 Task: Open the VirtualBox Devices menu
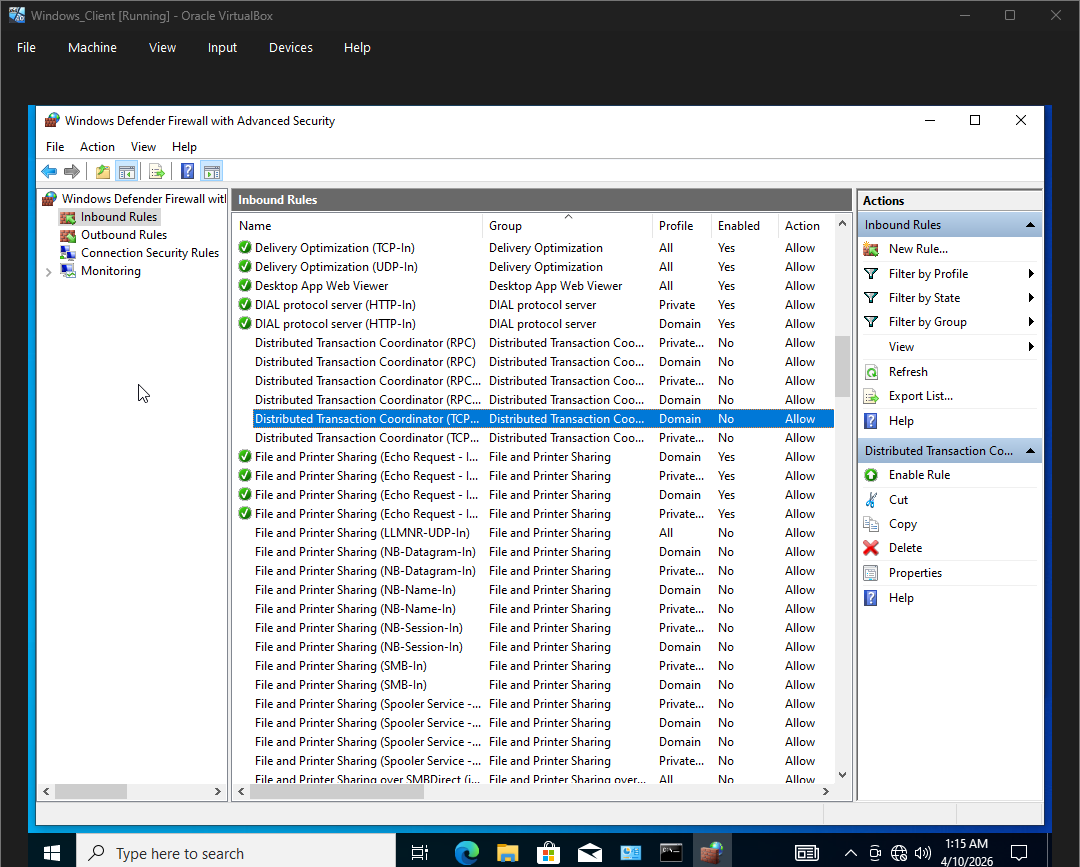291,48
